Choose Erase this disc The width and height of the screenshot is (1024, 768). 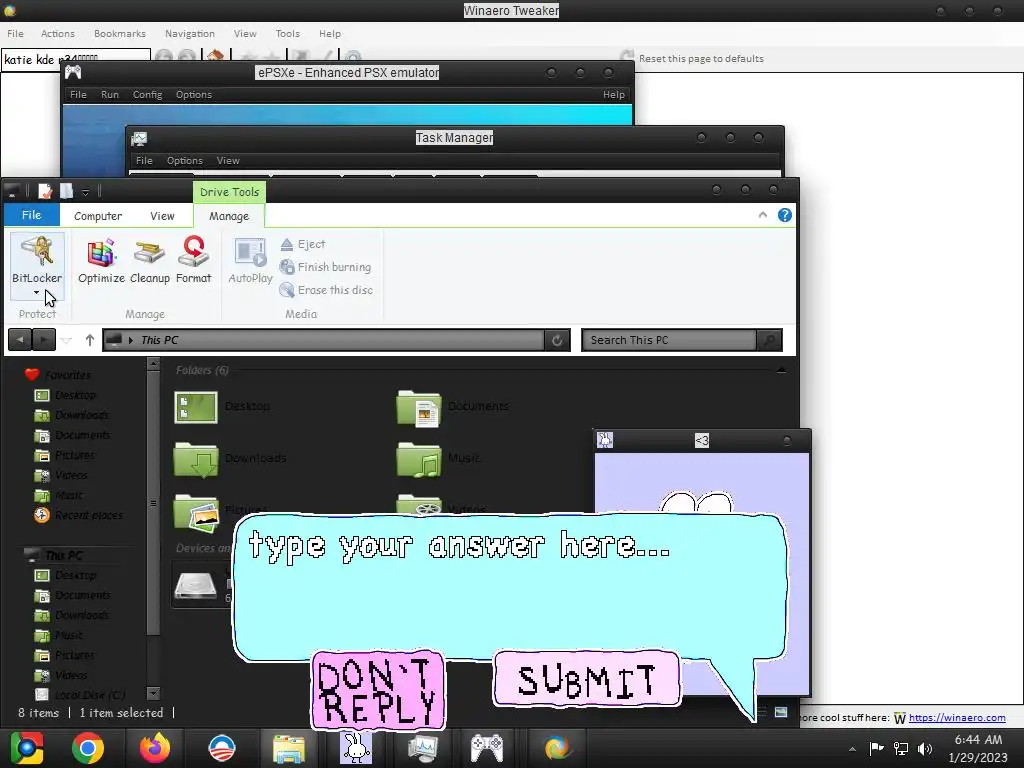[x=326, y=290]
